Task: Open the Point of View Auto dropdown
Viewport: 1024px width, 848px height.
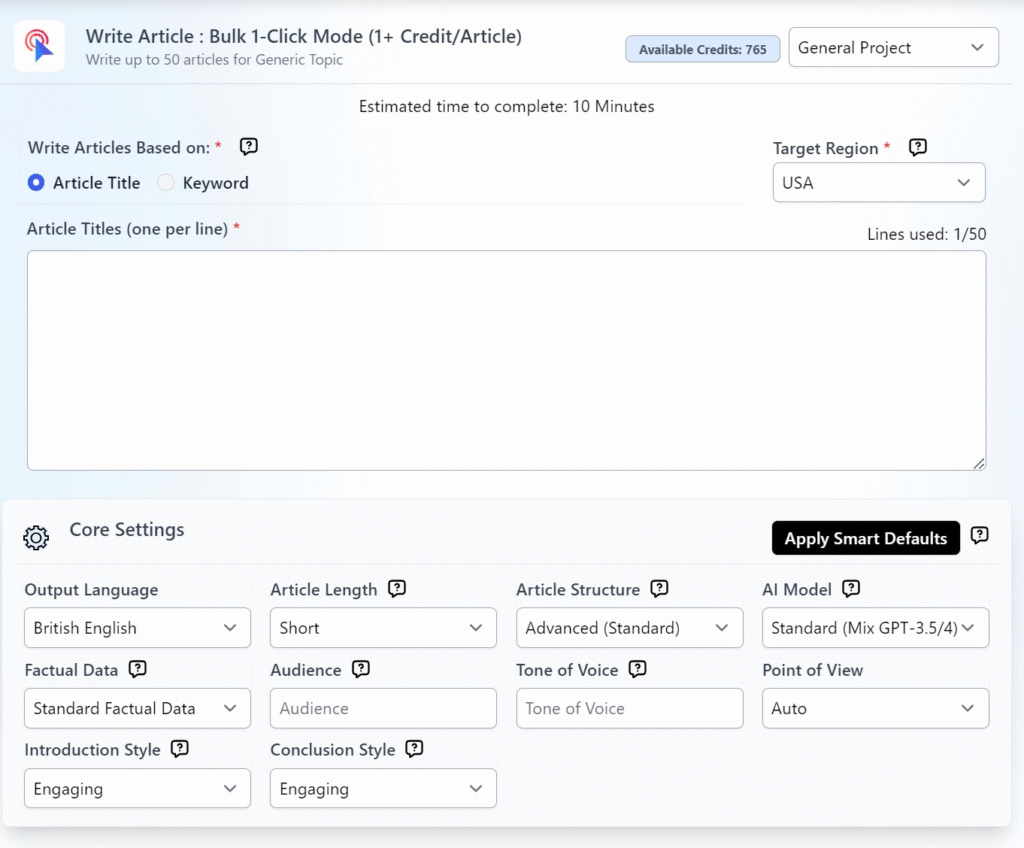Action: (875, 708)
